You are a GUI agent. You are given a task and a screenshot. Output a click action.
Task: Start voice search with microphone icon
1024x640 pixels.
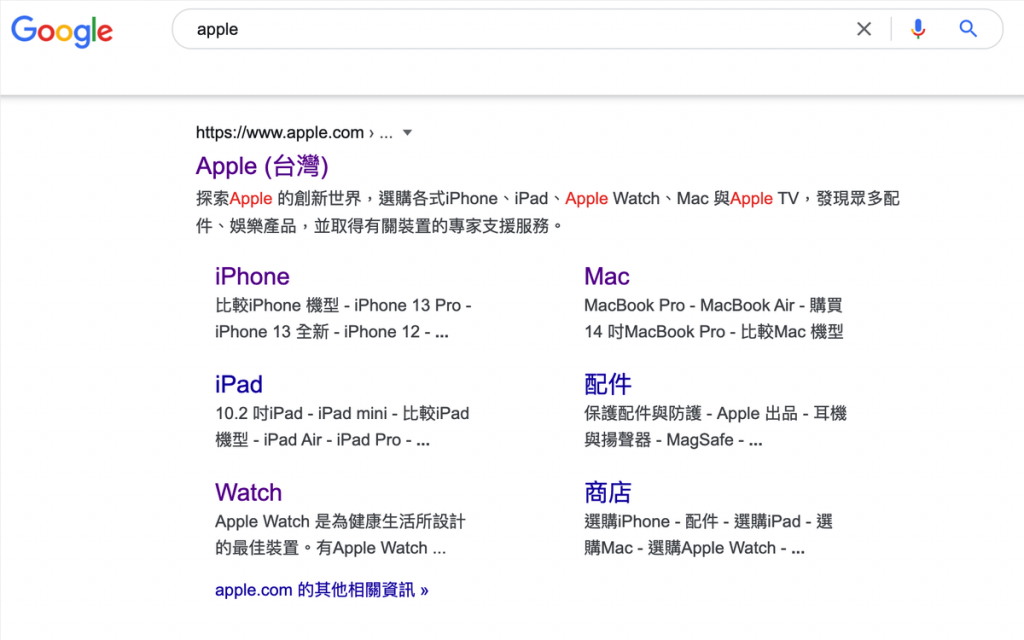click(x=918, y=29)
